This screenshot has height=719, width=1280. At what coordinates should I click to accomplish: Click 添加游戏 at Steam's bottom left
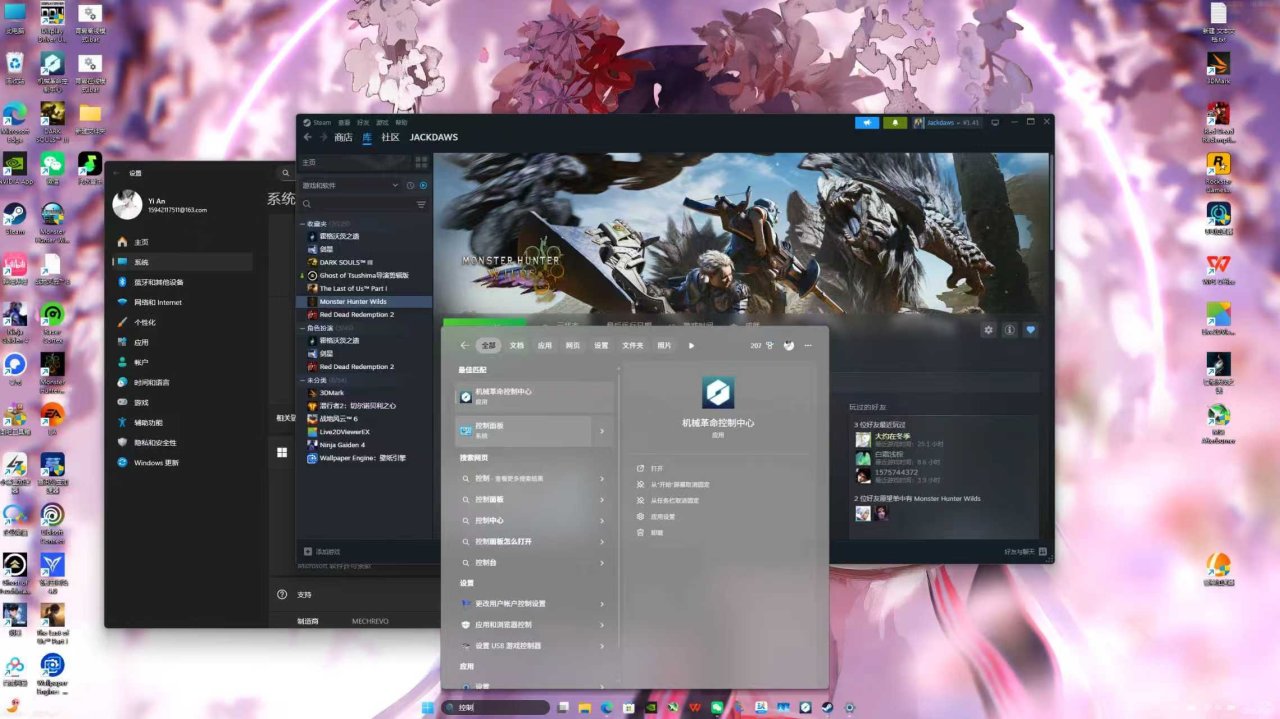pos(322,551)
